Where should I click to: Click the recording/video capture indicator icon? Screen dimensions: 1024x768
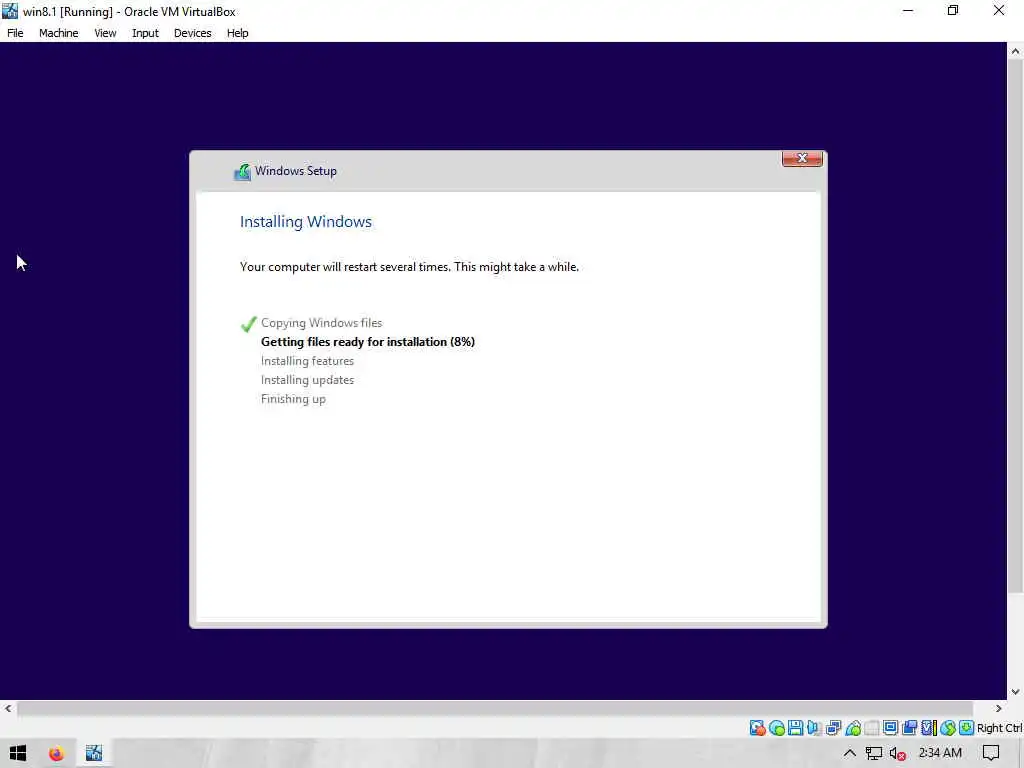910,728
